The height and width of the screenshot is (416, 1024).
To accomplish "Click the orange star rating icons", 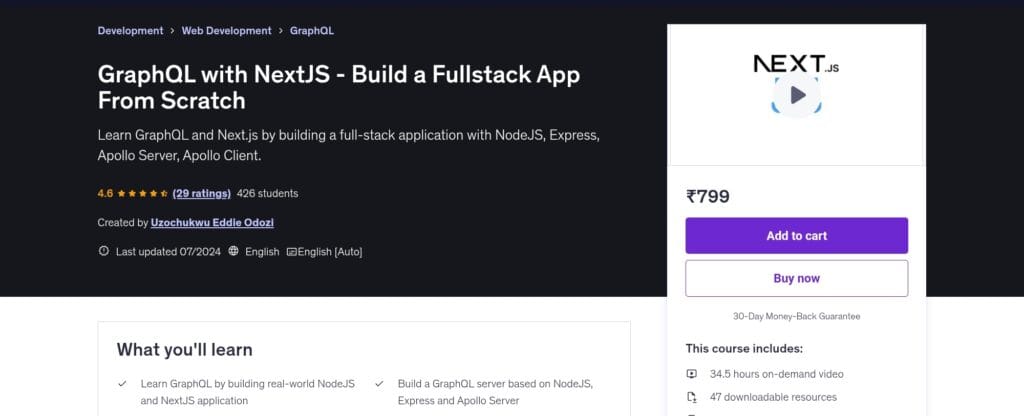I will (x=142, y=193).
